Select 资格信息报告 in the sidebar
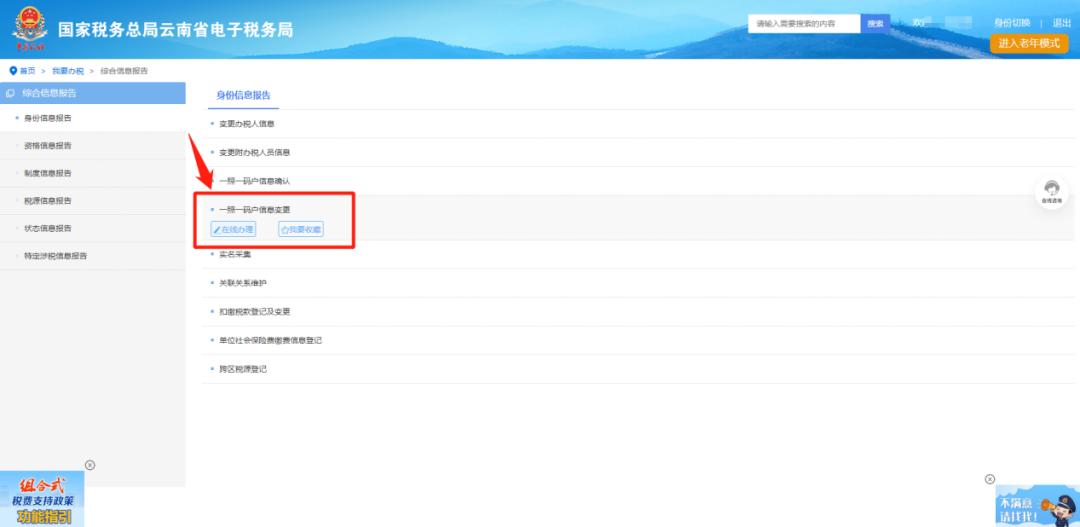The image size is (1080, 527). [48, 146]
